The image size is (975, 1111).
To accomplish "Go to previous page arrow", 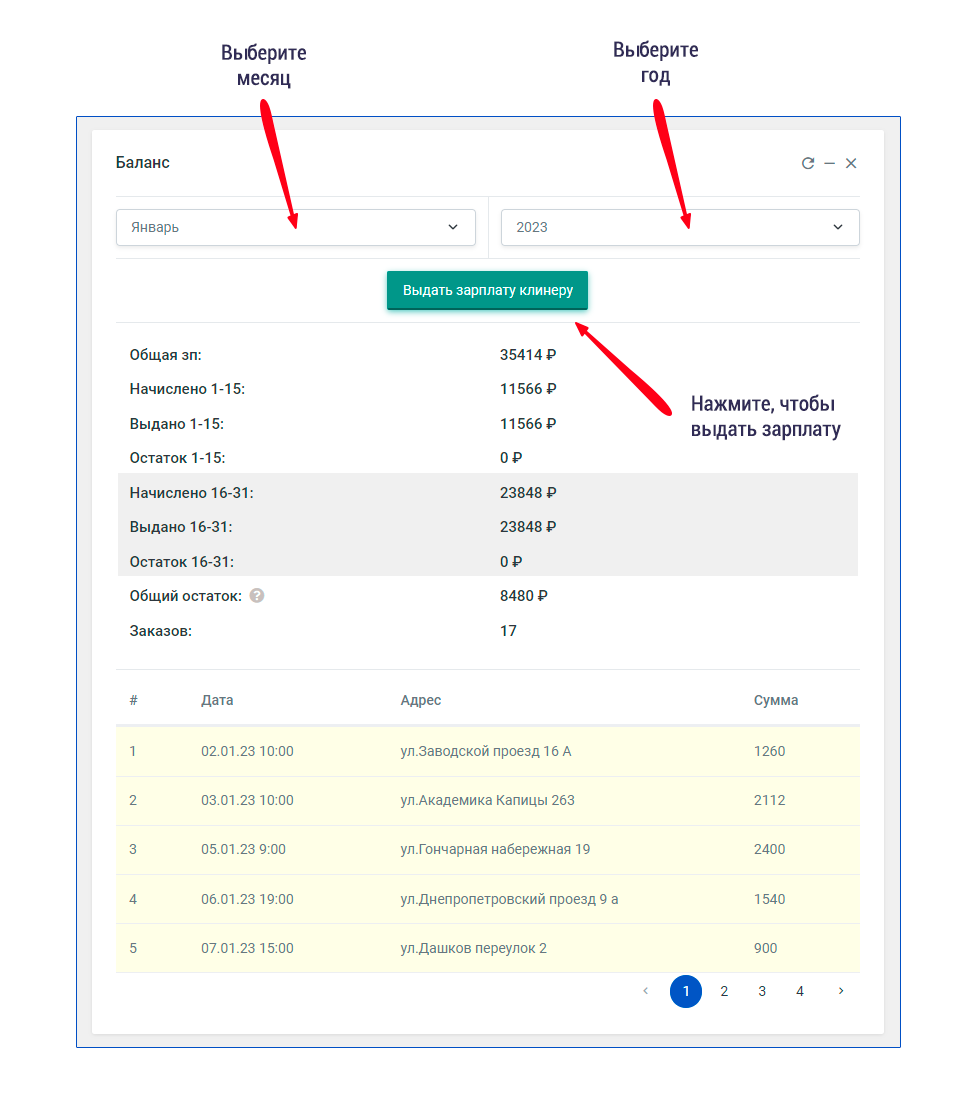I will pyautogui.click(x=646, y=991).
